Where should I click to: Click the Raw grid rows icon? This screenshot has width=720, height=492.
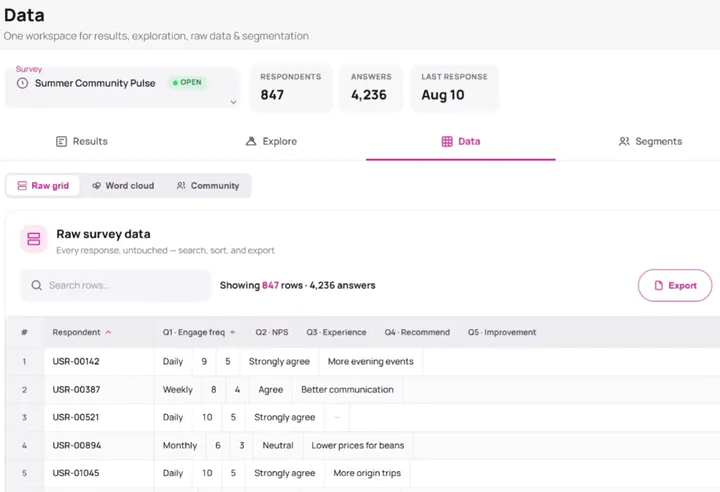click(x=22, y=186)
